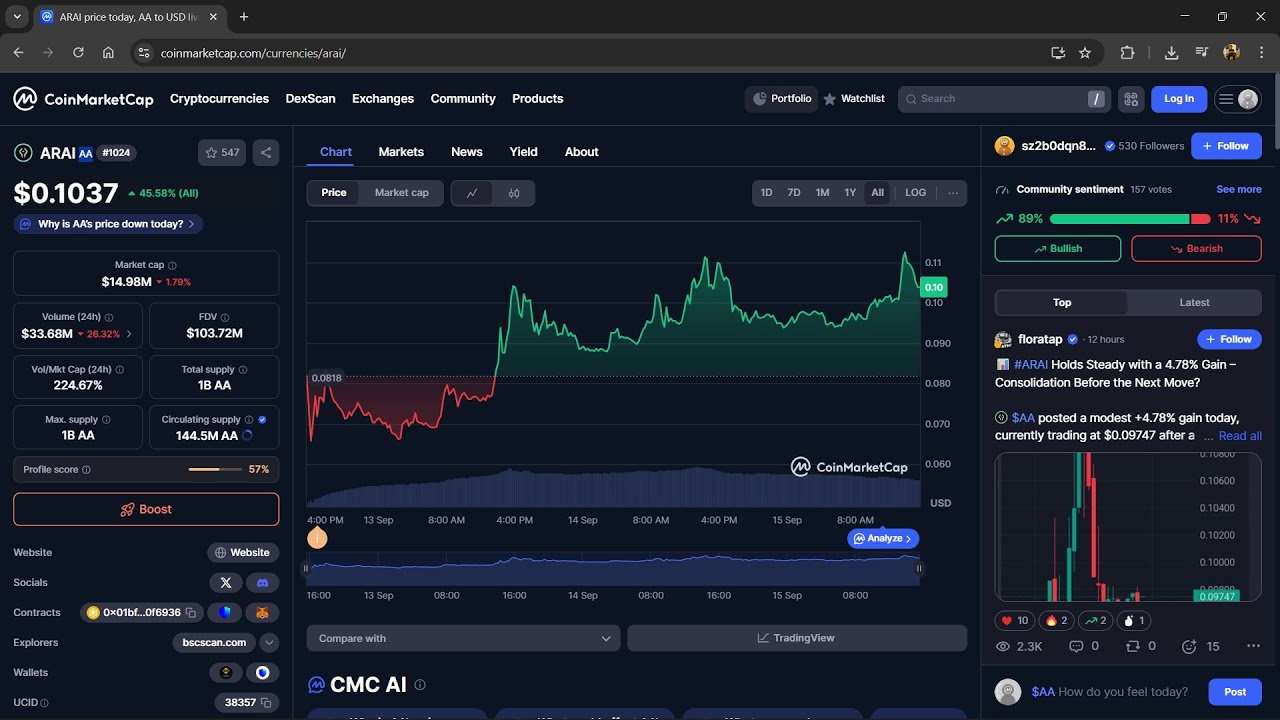The height and width of the screenshot is (720, 1280).
Task: Open the Discord social link
Action: (263, 582)
